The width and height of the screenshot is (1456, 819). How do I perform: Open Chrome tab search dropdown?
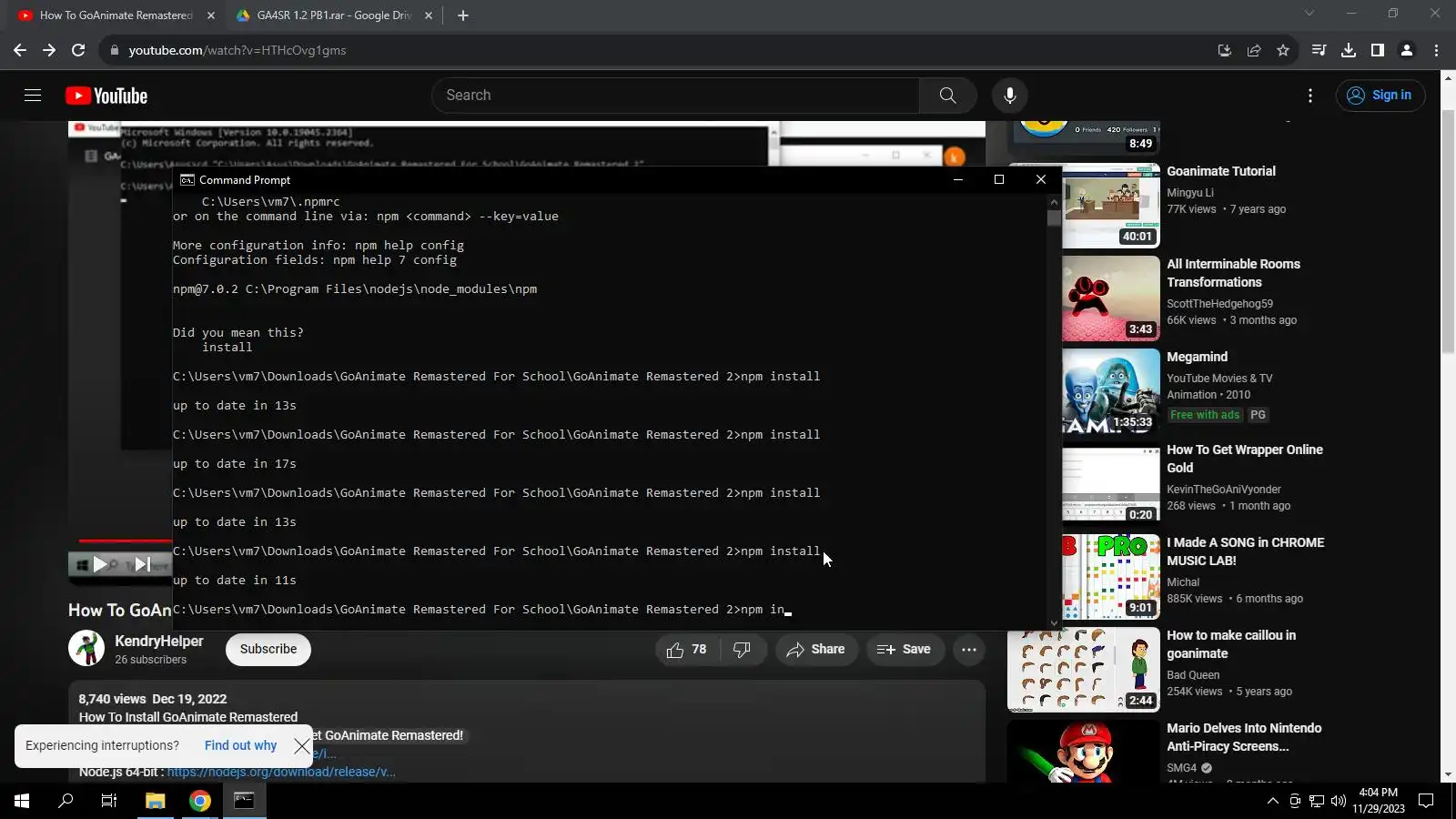tap(1309, 14)
